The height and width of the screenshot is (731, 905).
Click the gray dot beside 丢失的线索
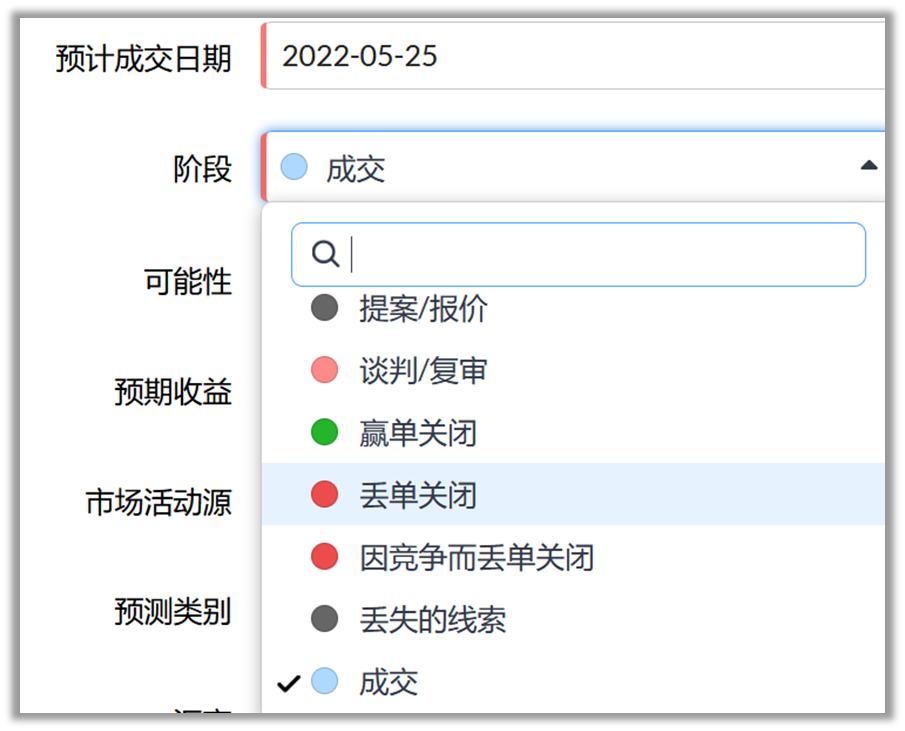(x=324, y=619)
